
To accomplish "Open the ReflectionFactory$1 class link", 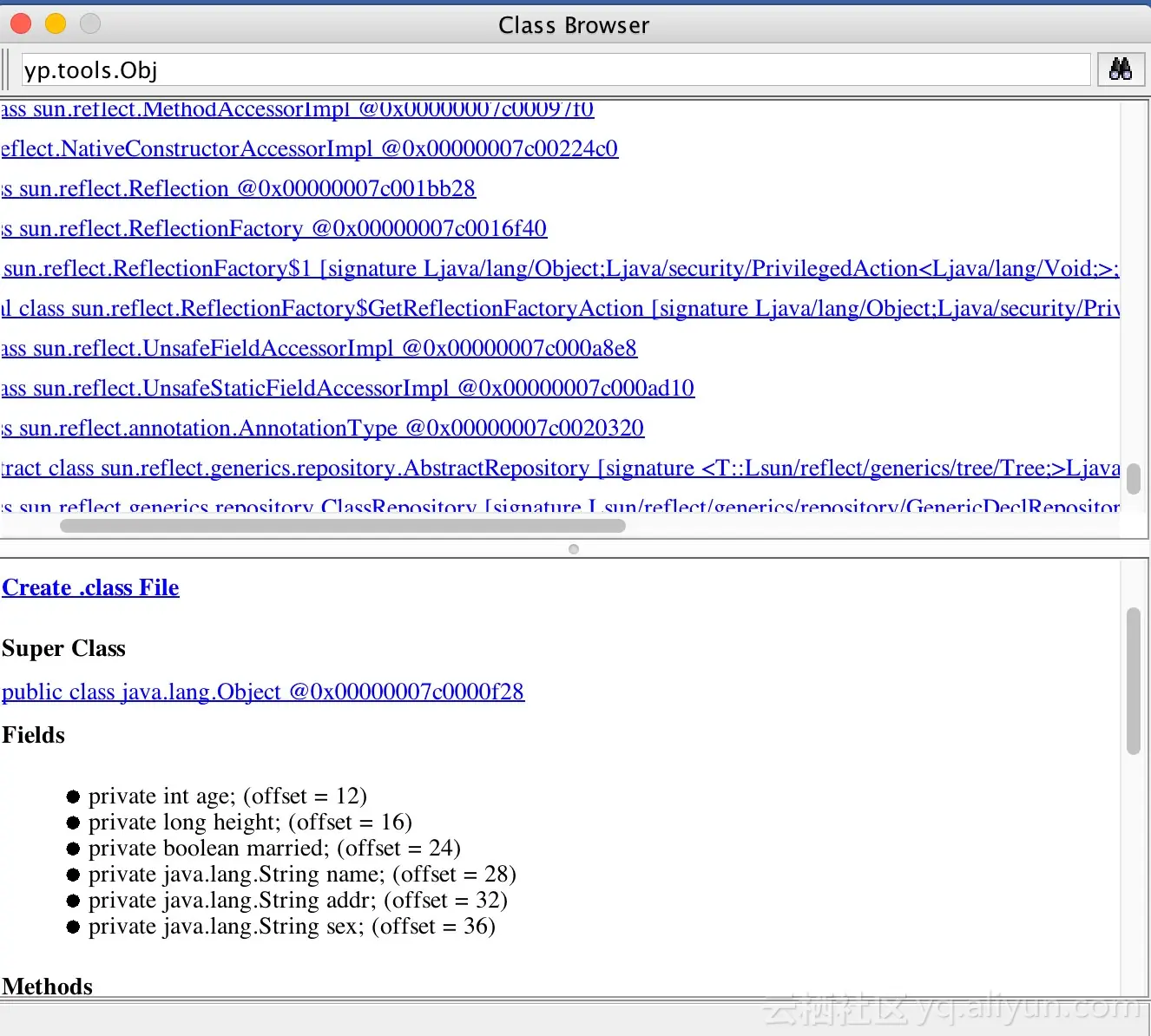I will coord(561,268).
